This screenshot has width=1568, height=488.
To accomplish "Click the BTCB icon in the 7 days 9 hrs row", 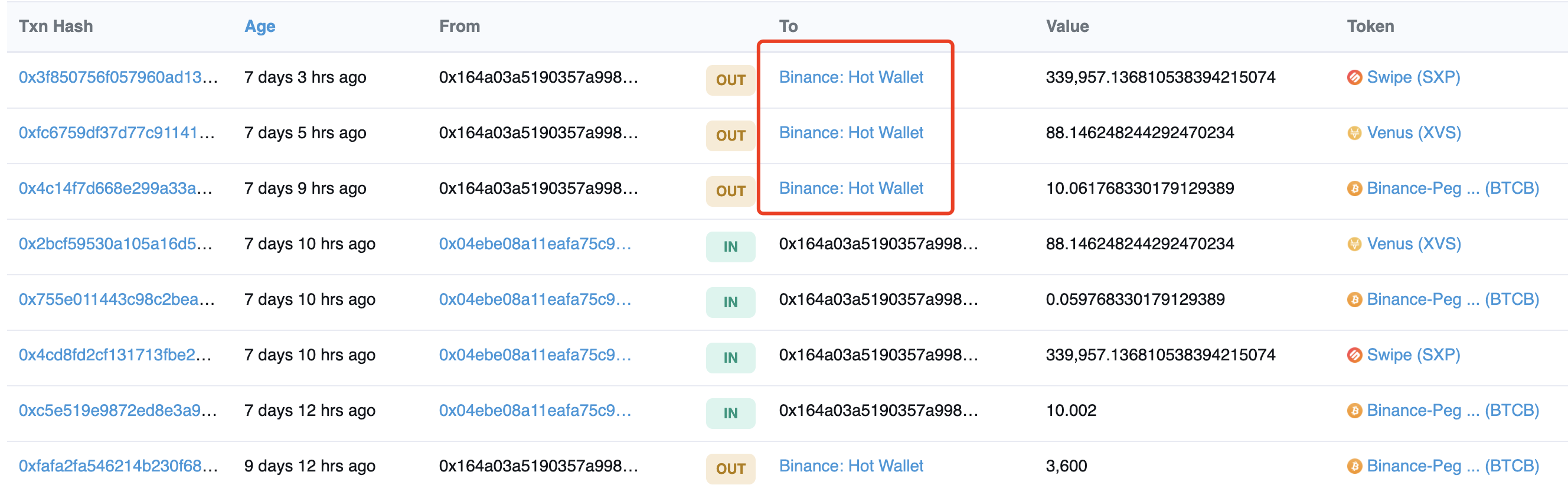I will coord(1354,188).
